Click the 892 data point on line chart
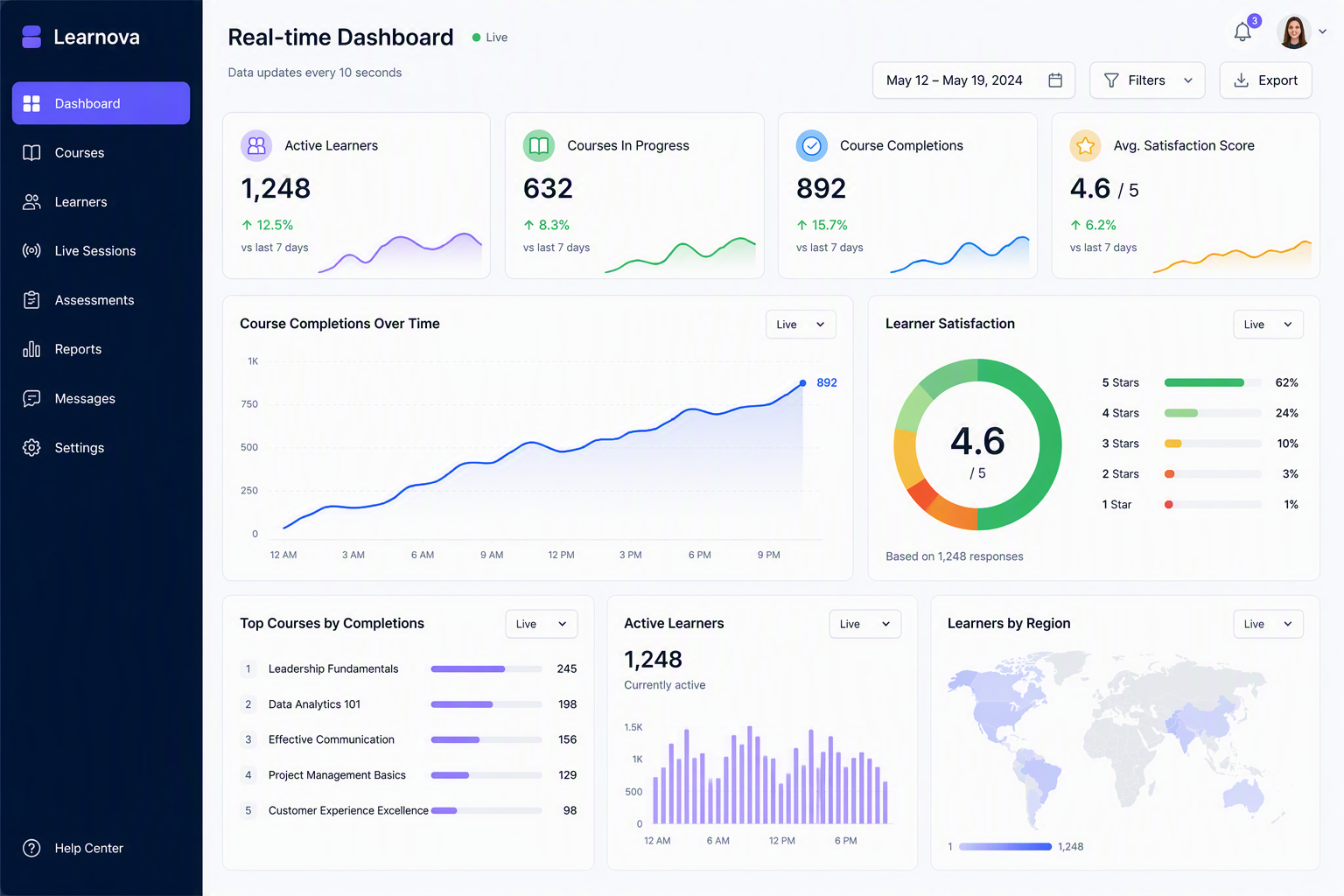Screen dimensions: 1344x896 [802, 383]
